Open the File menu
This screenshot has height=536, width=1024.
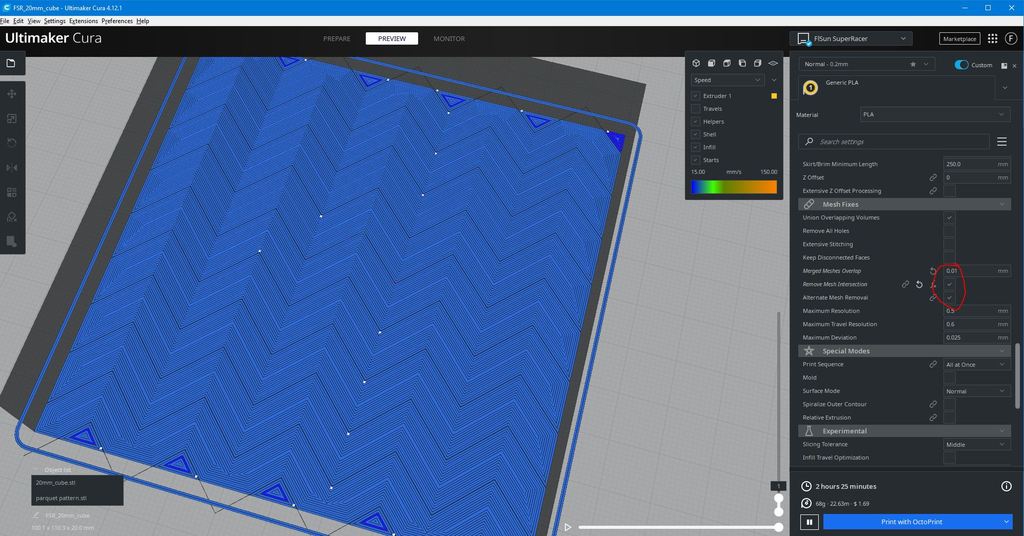click(x=5, y=21)
